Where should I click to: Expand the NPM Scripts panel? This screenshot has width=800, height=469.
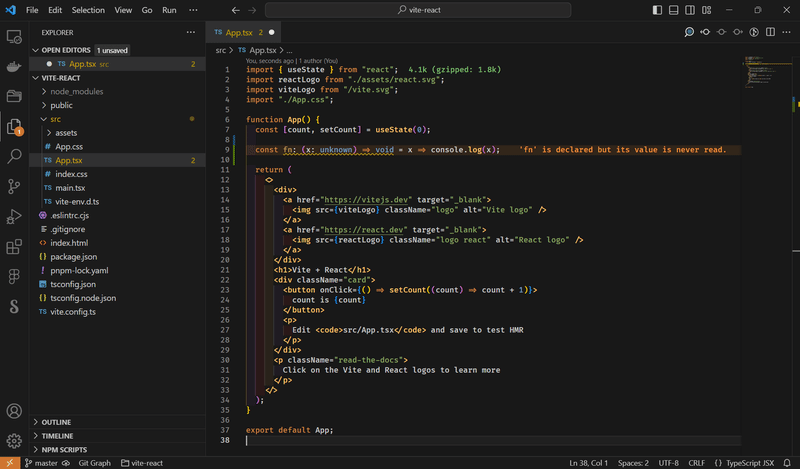click(117, 450)
